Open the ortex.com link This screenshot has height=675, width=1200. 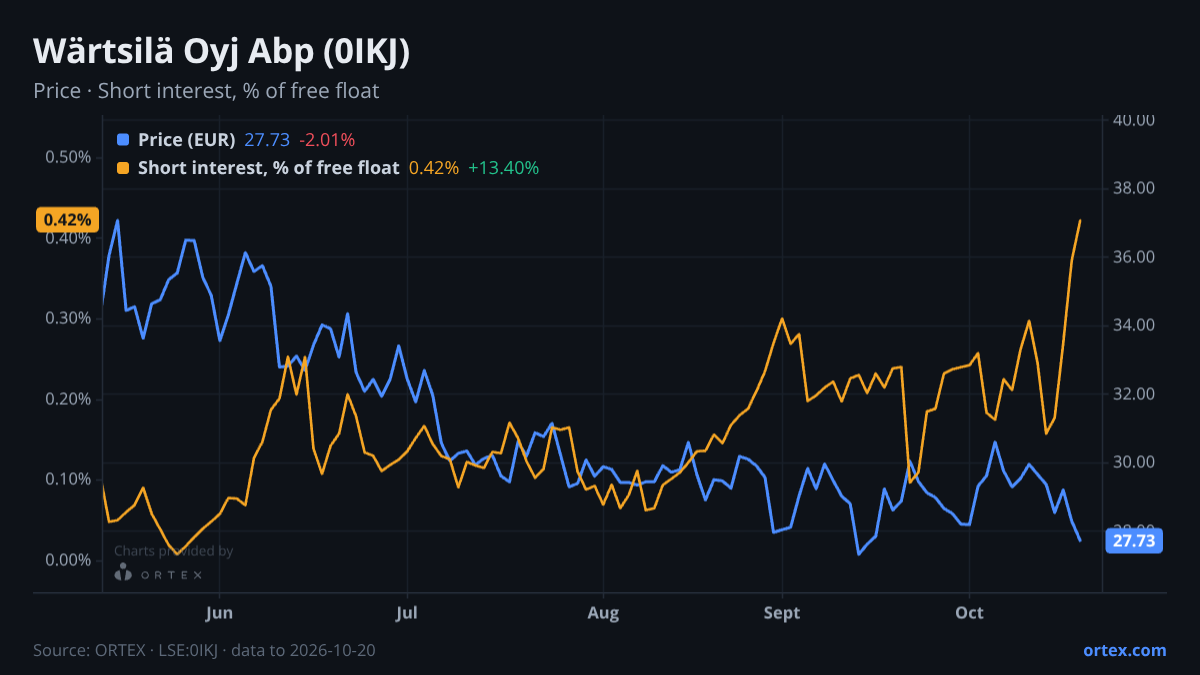tap(1125, 650)
